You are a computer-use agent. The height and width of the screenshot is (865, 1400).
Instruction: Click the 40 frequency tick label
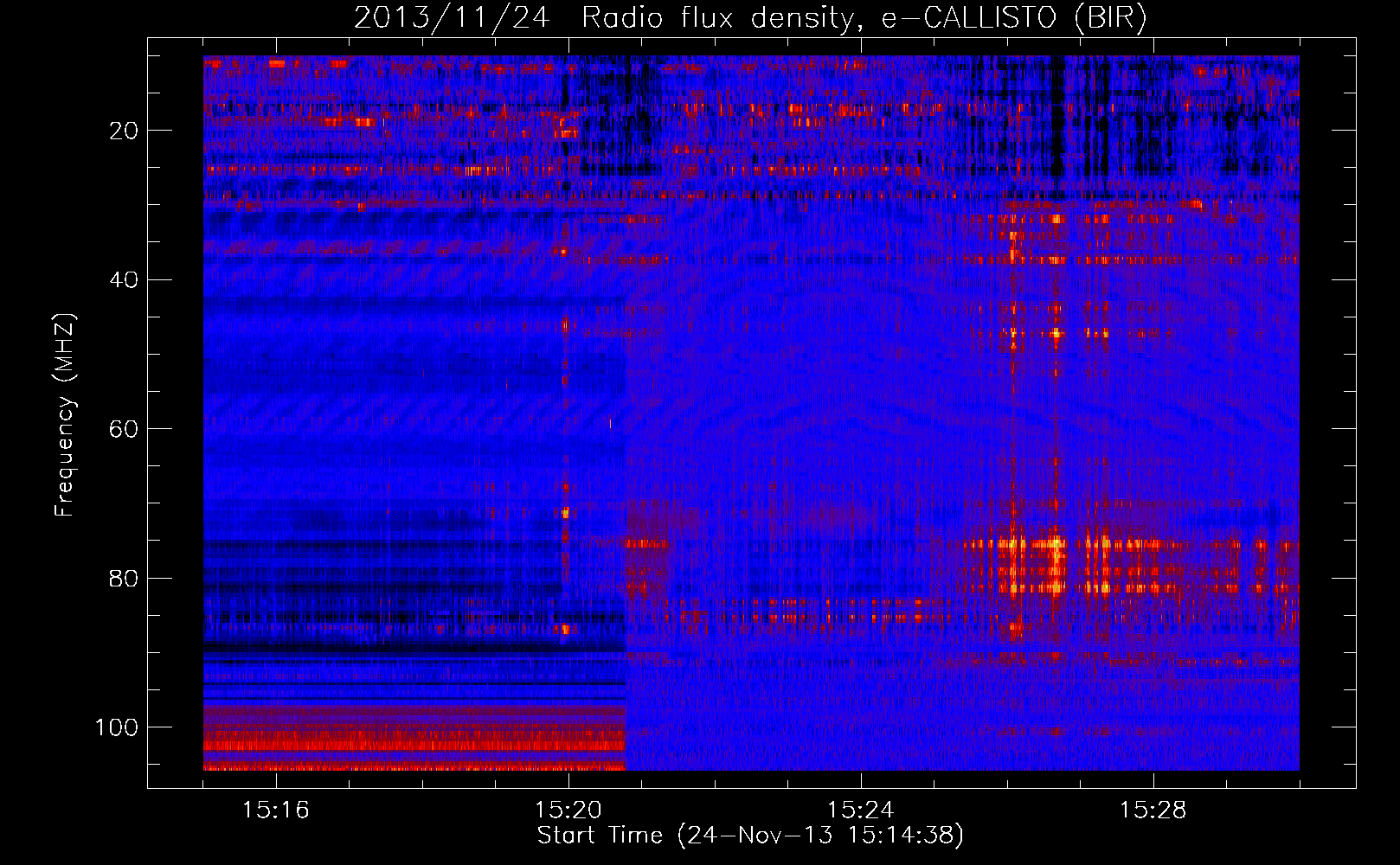click(x=123, y=280)
